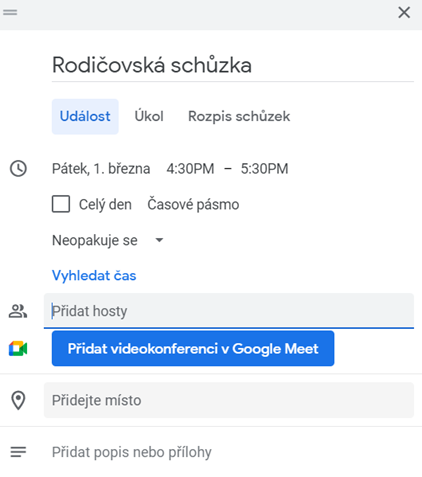Click the guests people icon

point(18,311)
